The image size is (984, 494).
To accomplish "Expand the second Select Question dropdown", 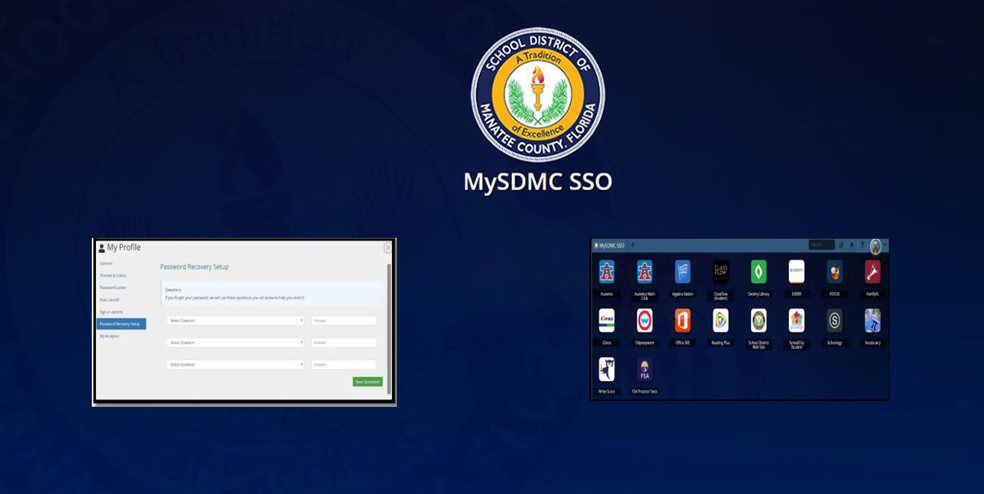I will pos(235,343).
